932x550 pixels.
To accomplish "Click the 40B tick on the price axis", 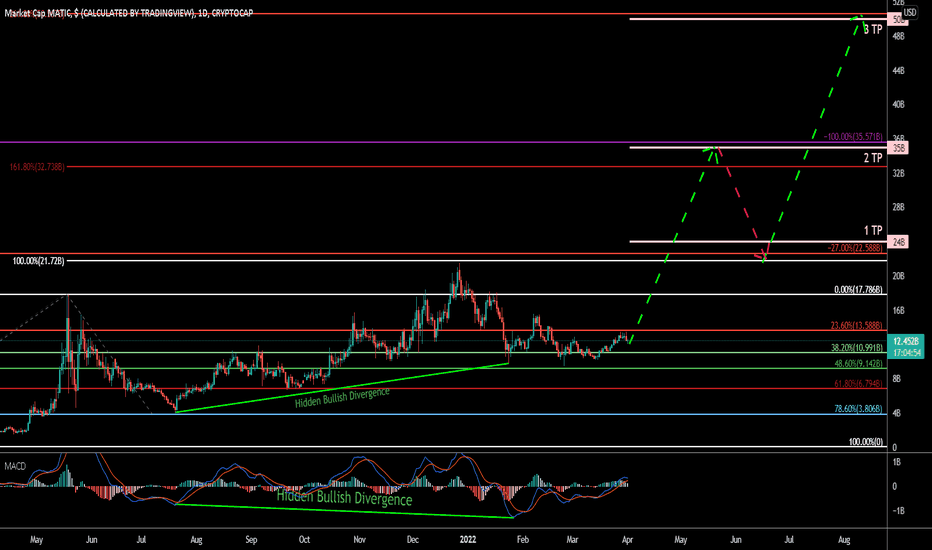I will click(x=898, y=105).
